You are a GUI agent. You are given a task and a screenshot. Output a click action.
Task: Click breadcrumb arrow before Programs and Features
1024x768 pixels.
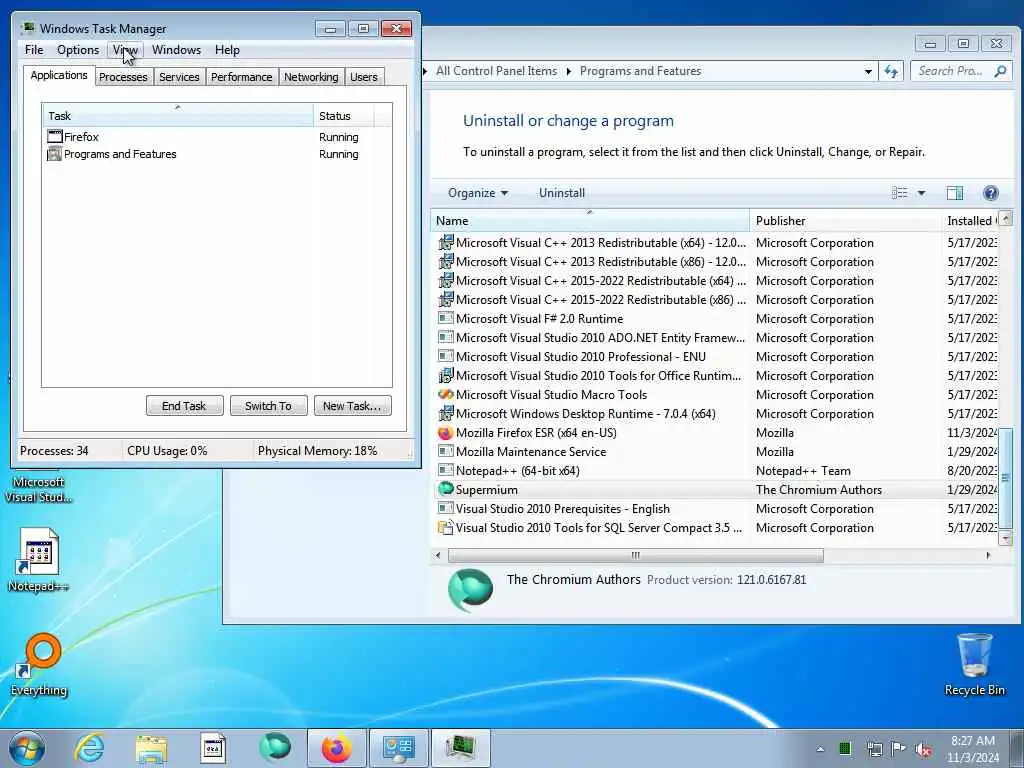568,71
